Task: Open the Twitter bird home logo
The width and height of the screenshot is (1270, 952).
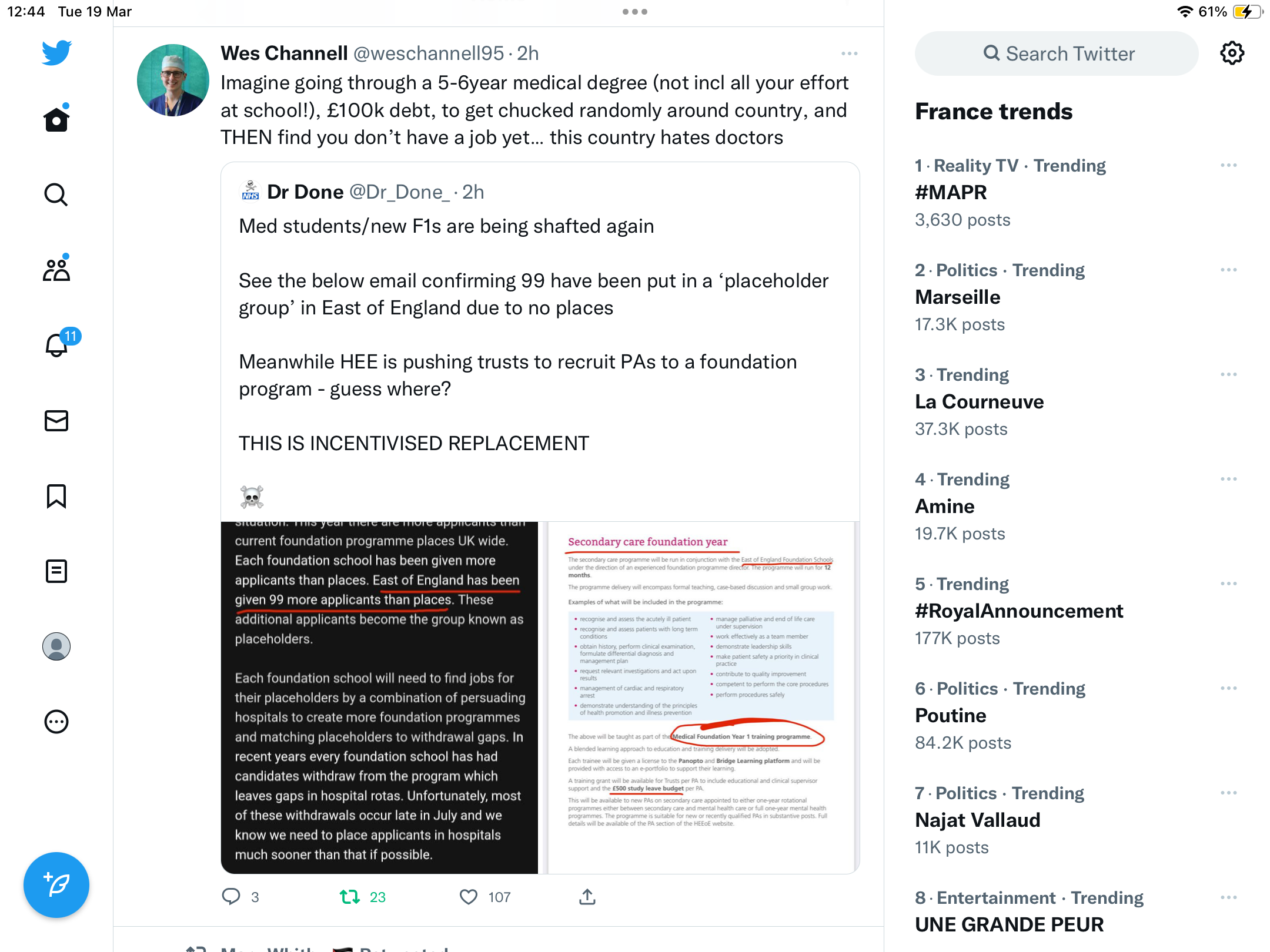Action: (x=56, y=53)
